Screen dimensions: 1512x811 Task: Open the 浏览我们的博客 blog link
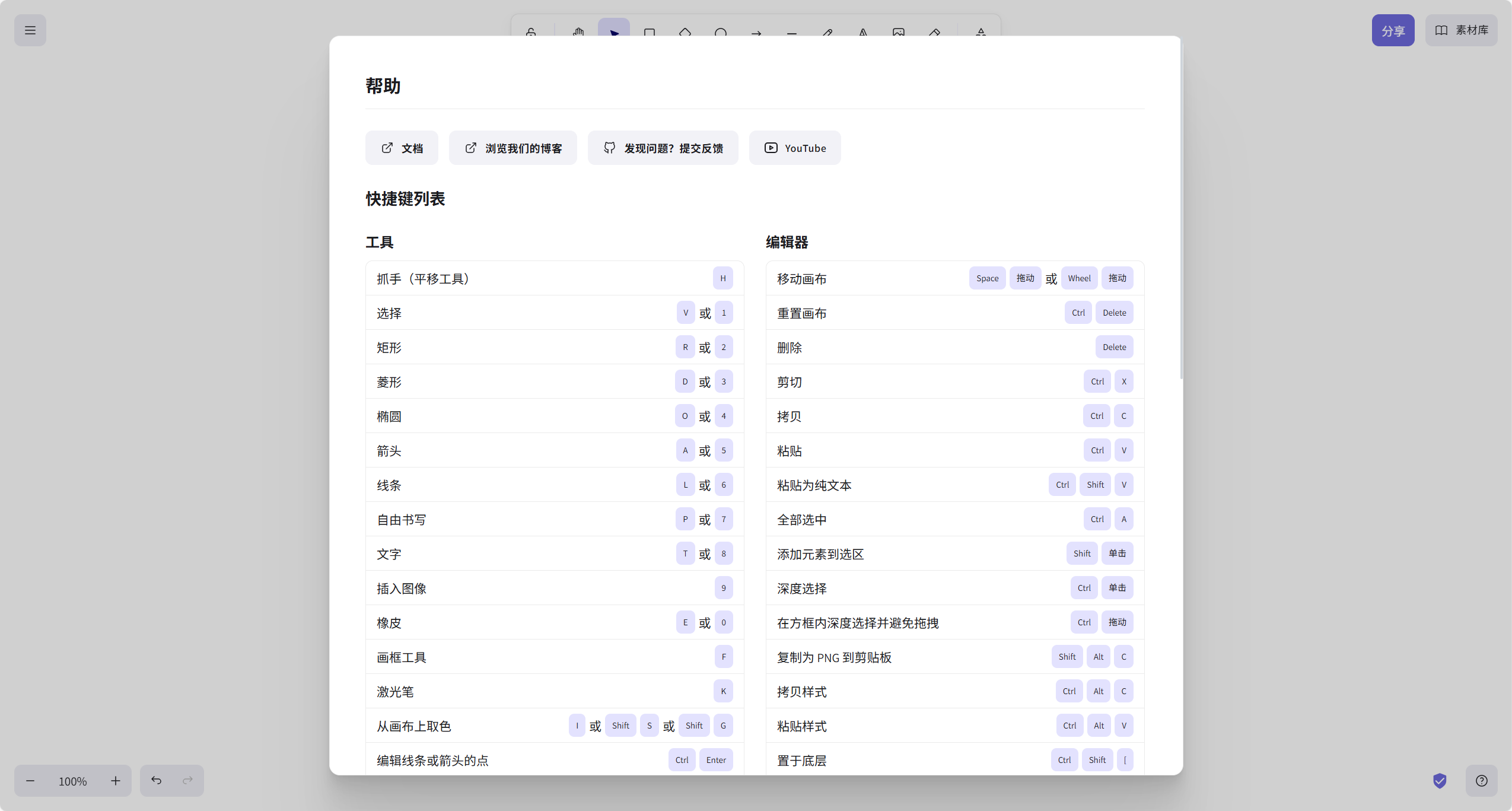(513, 148)
